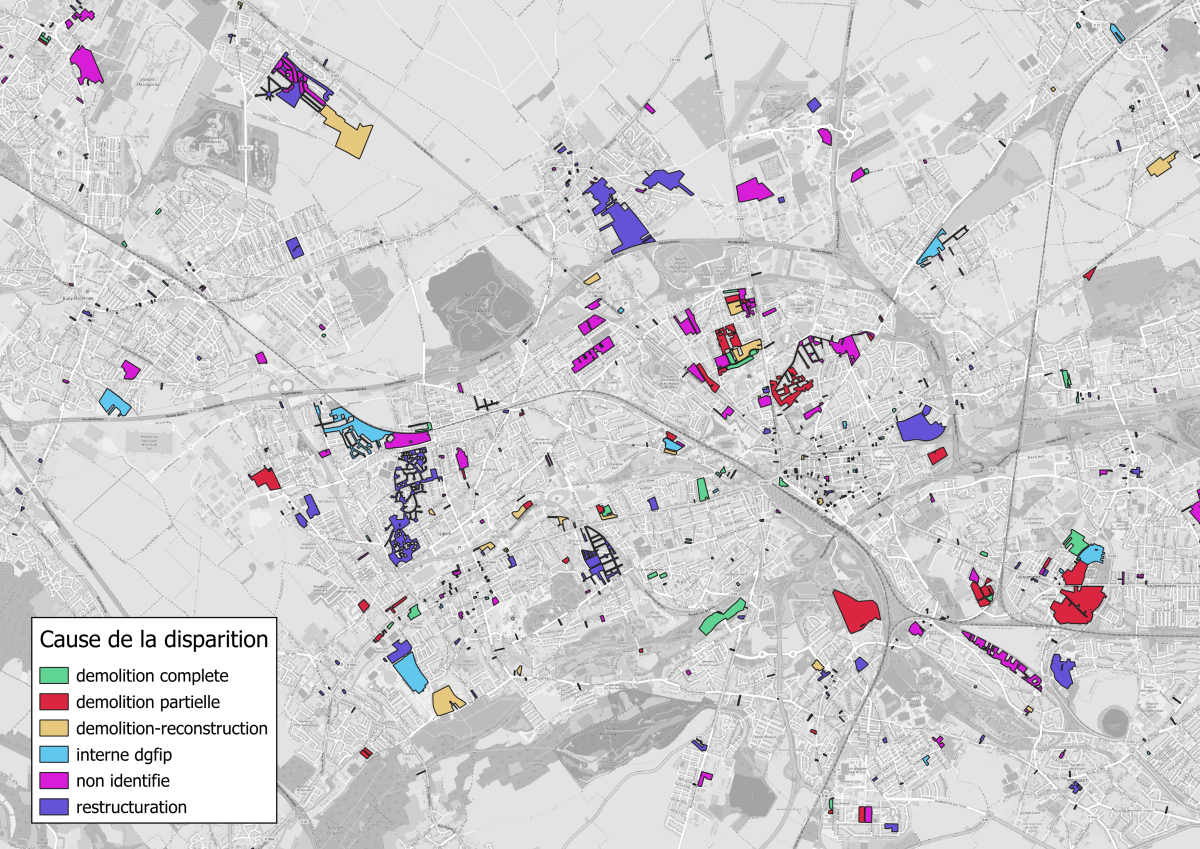Click the tan polygon just right of the legend
This screenshot has height=849, width=1200.
pos(448,699)
